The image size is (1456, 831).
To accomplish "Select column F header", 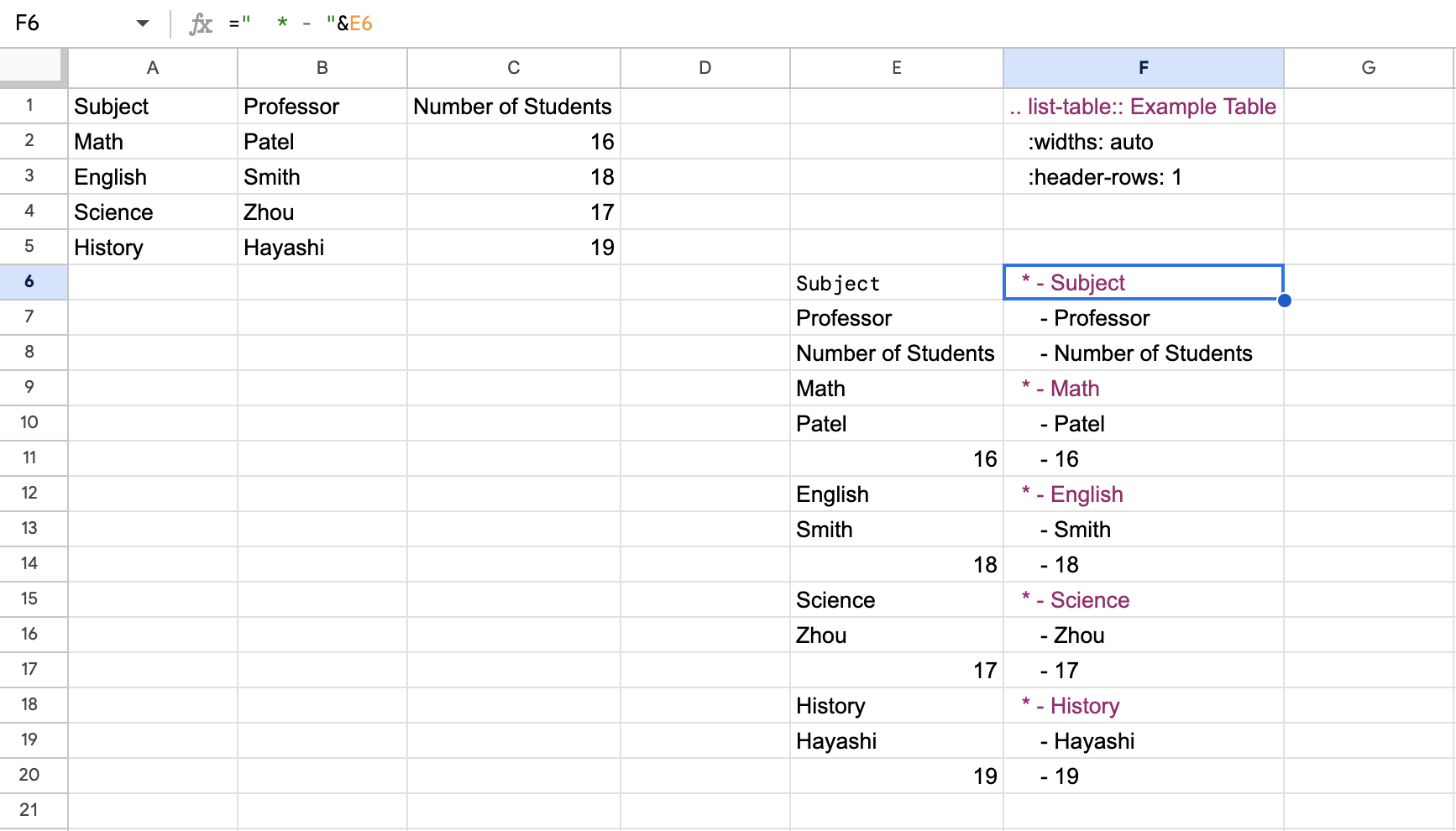I will point(1144,68).
